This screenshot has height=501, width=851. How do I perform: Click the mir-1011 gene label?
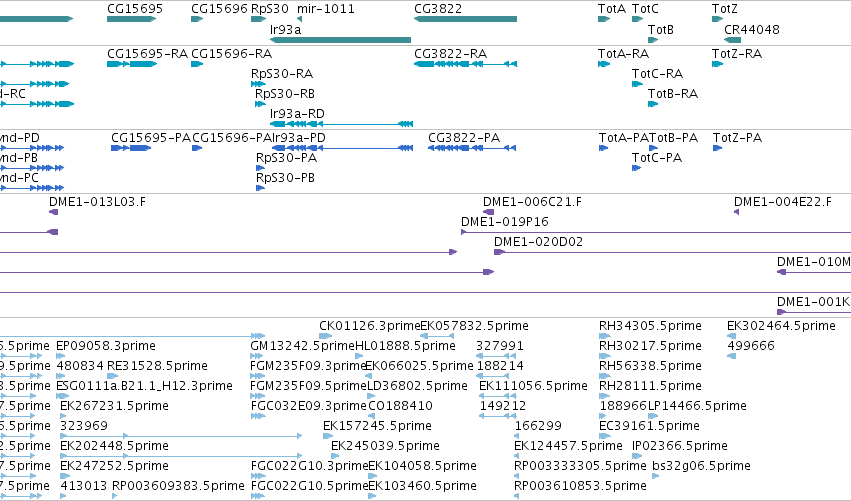[x=326, y=9]
